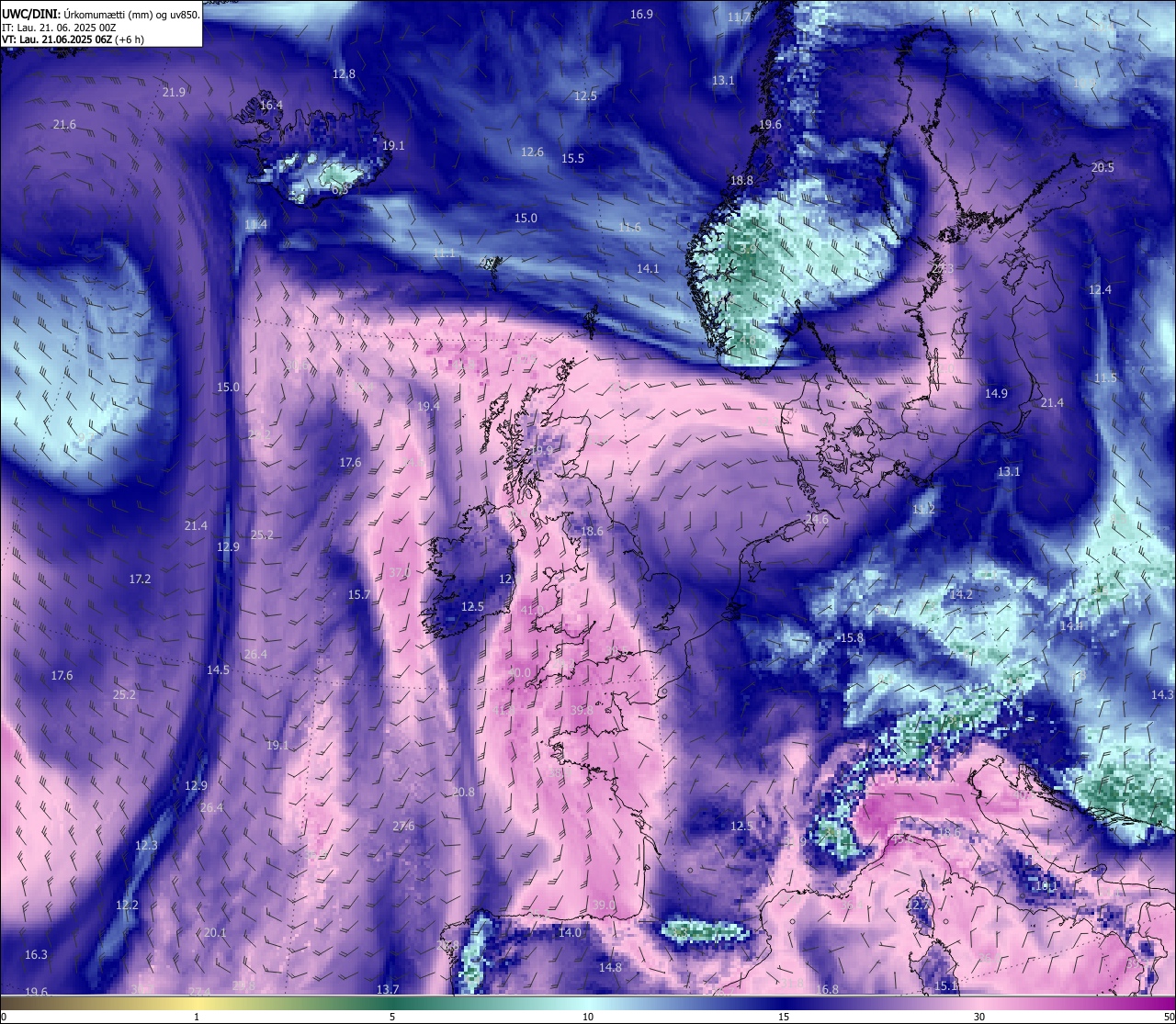Click the 21.6 value label
This screenshot has width=1176, height=1024.
point(64,125)
